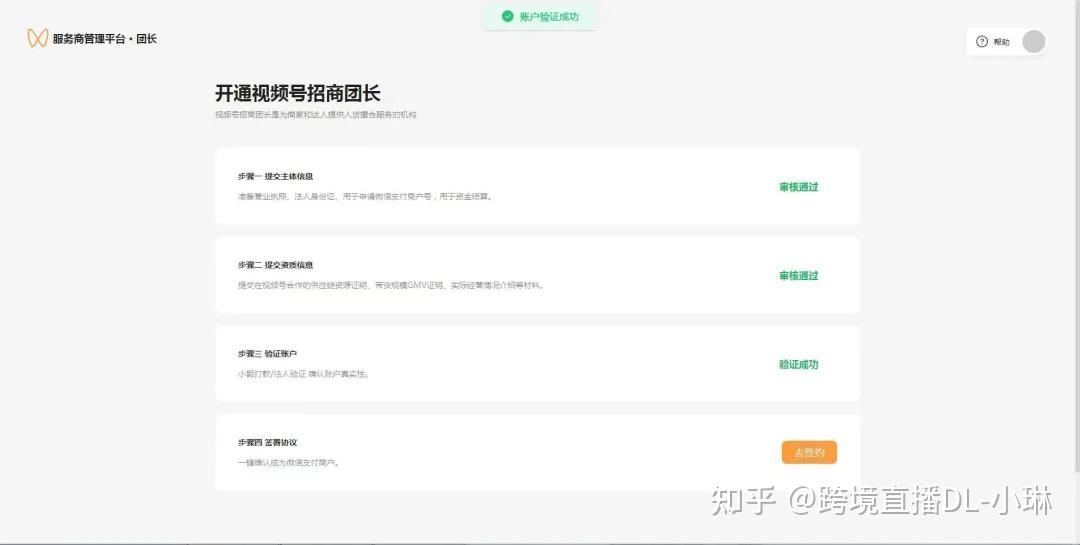Click the butterfly logo icon at top left
Image resolution: width=1080 pixels, height=545 pixels.
point(37,38)
